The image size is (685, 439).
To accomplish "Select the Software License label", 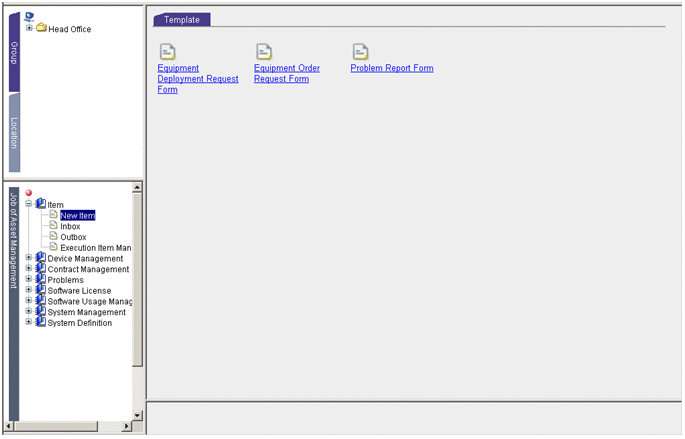I will click(x=80, y=290).
